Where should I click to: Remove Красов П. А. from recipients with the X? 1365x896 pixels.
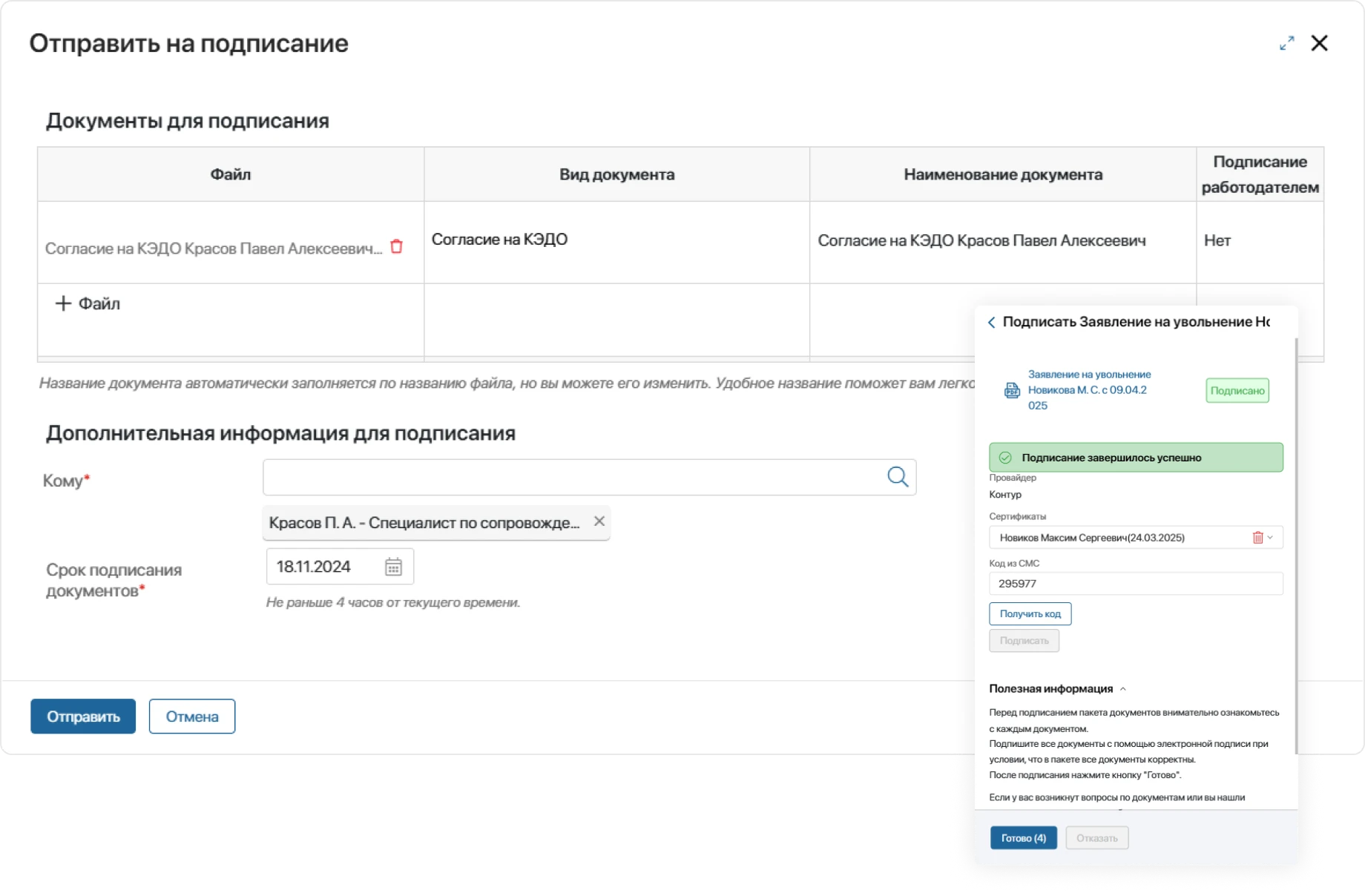pyautogui.click(x=599, y=521)
